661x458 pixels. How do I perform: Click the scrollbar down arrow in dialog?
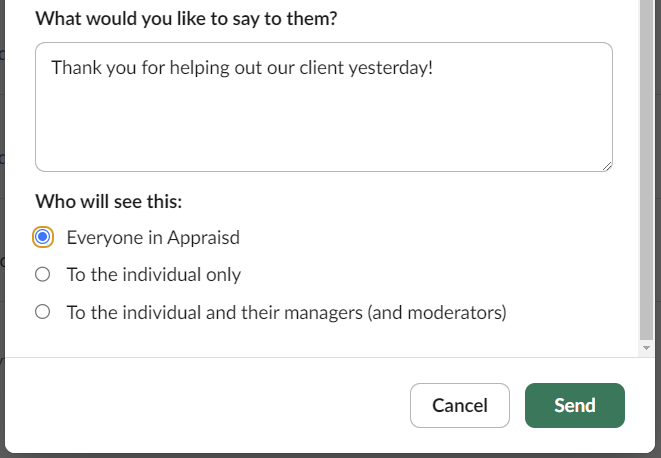click(646, 348)
